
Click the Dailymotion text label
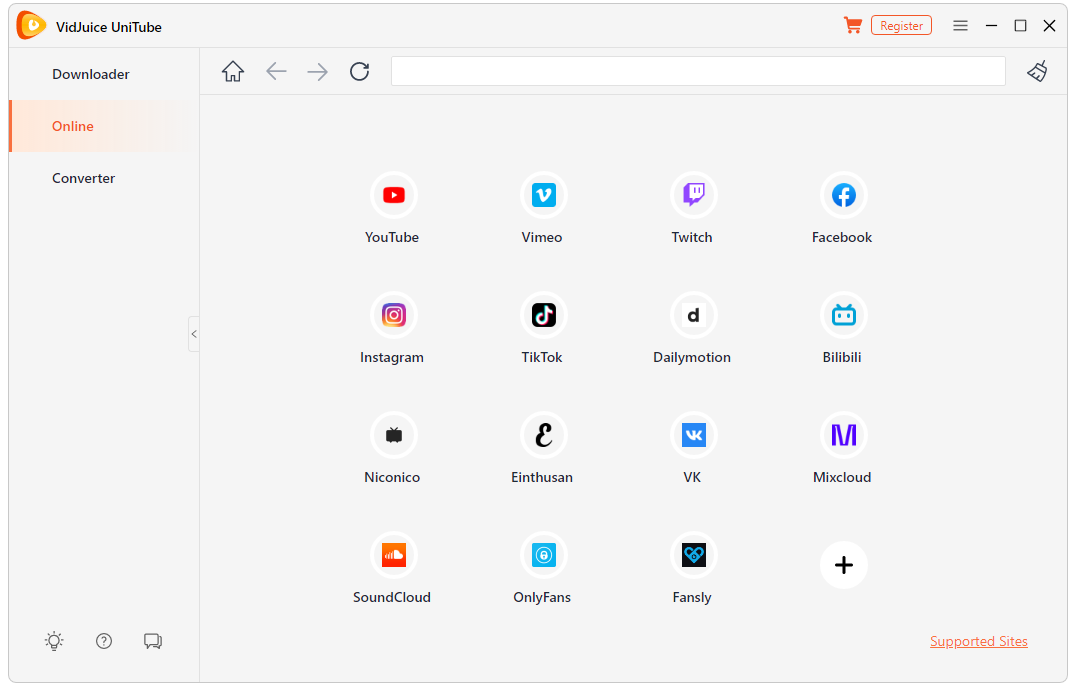692,357
